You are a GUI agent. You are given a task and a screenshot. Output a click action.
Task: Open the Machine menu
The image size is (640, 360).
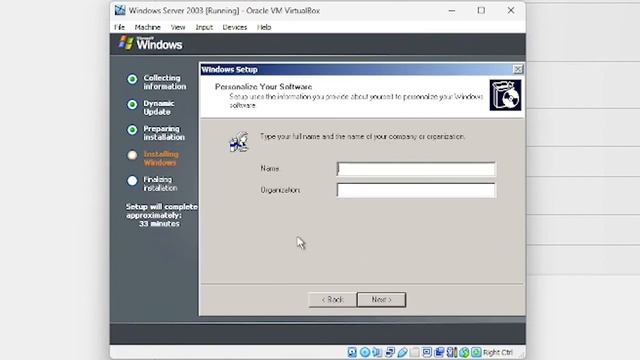tap(147, 27)
